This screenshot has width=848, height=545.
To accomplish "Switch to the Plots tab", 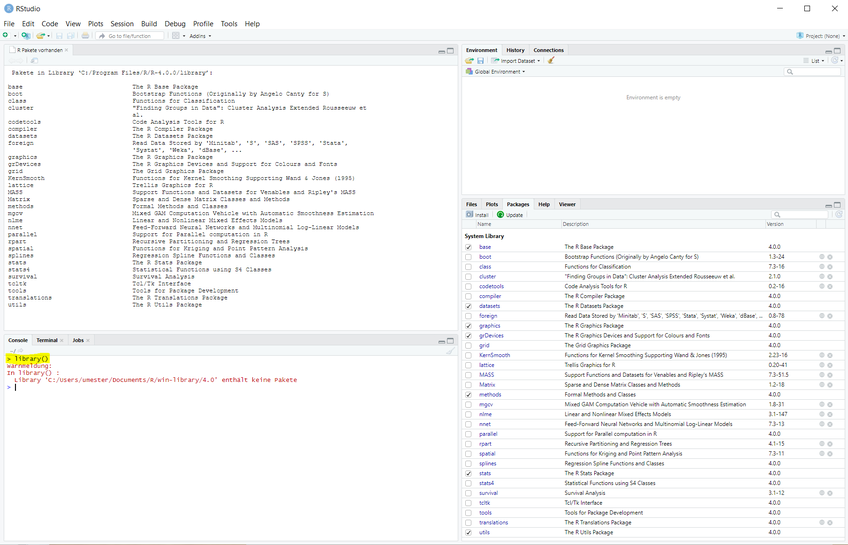I will point(492,204).
